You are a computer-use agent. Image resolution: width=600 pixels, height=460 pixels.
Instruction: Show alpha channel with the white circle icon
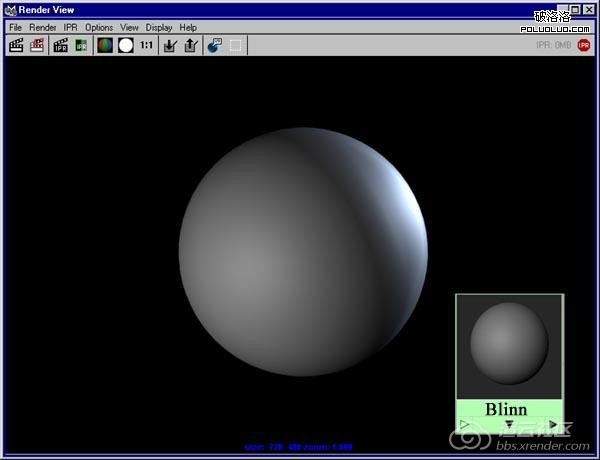126,45
